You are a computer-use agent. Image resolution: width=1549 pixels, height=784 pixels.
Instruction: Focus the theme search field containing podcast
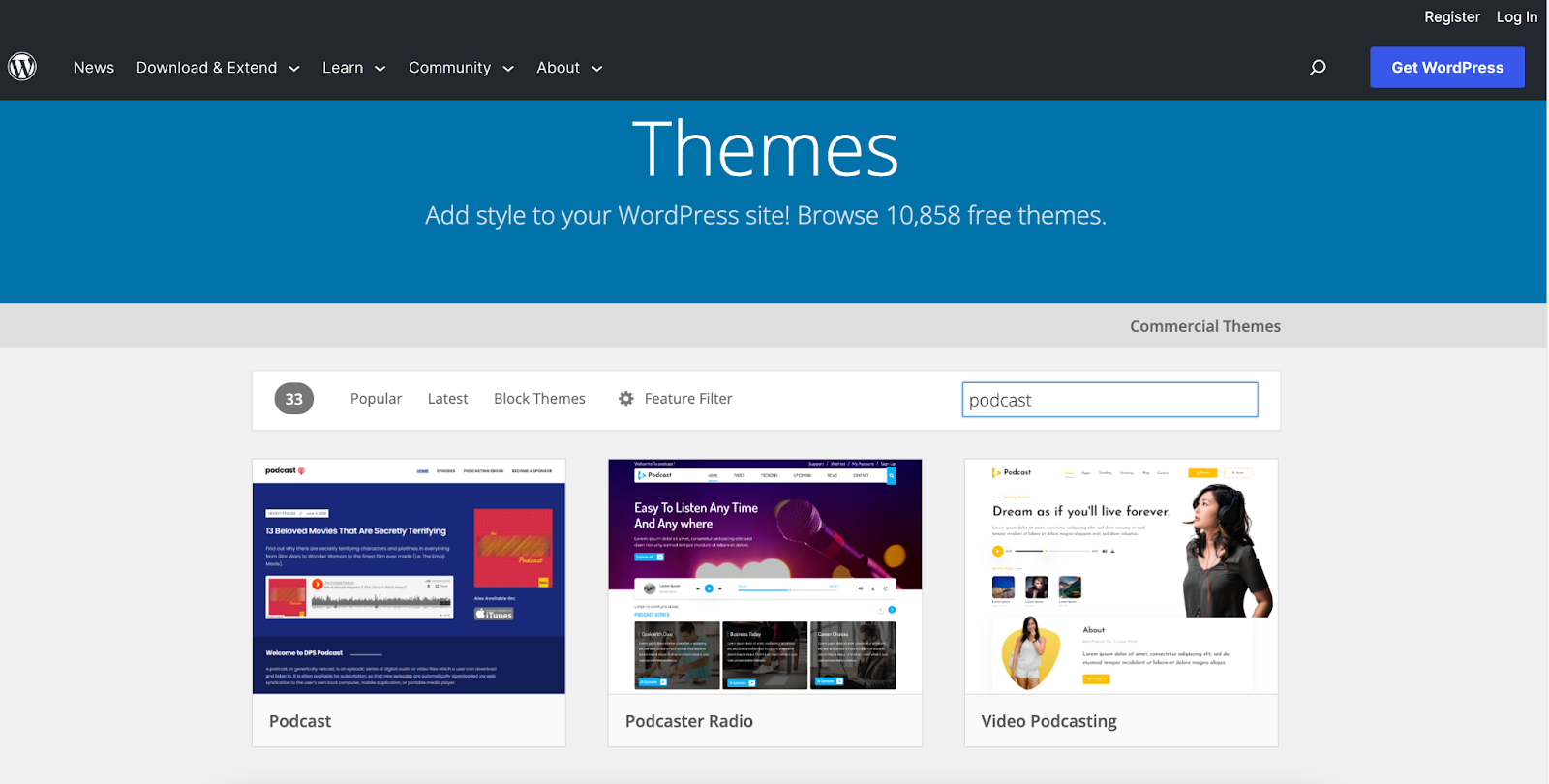click(x=1109, y=400)
